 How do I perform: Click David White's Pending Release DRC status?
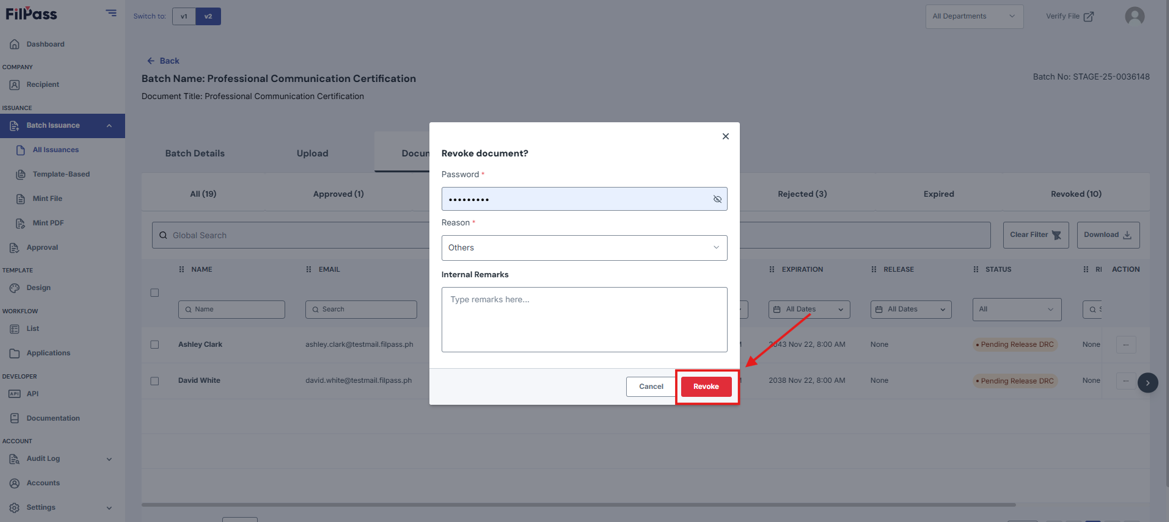tap(1015, 380)
